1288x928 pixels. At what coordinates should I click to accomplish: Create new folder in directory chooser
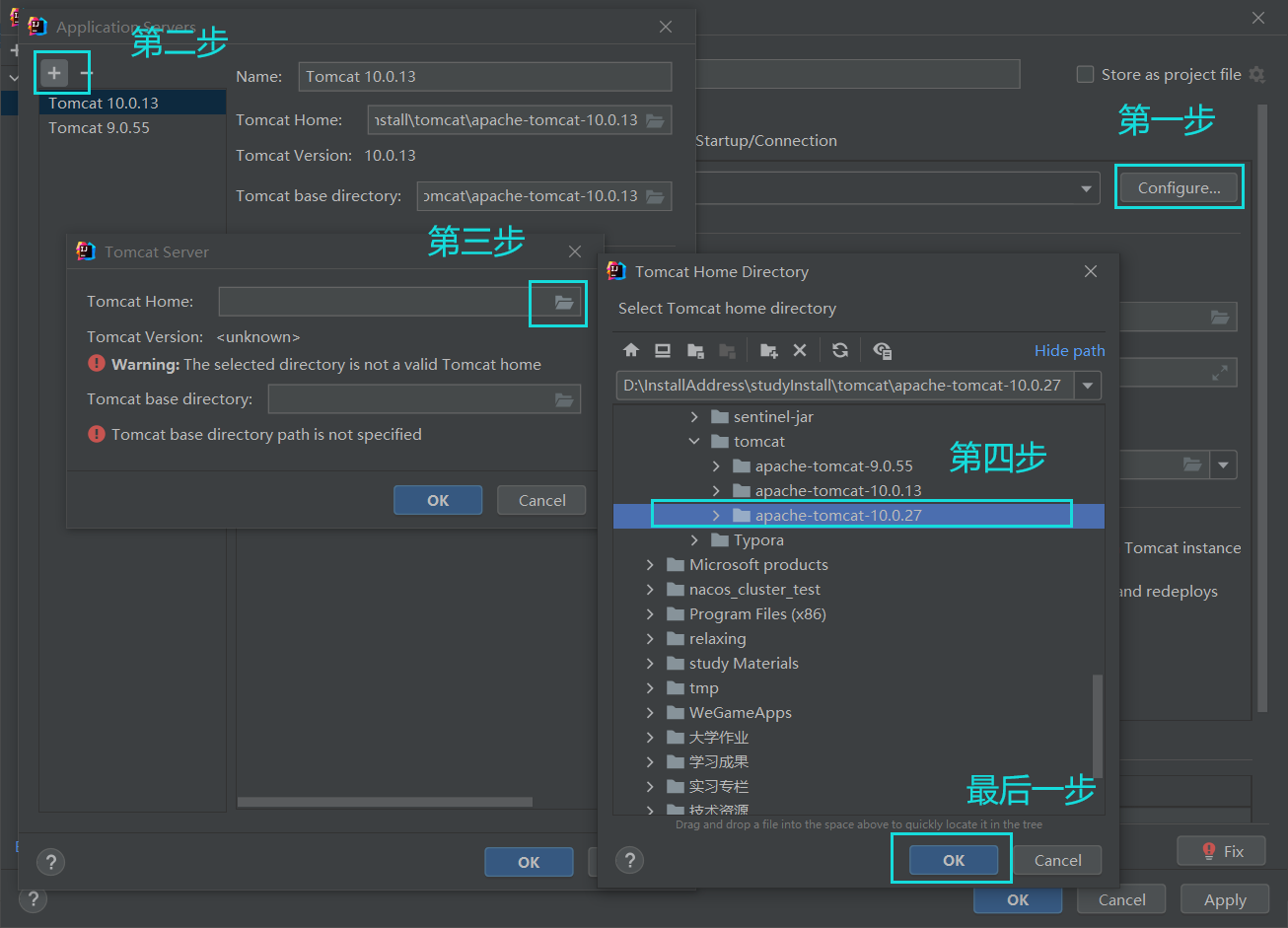pos(769,350)
